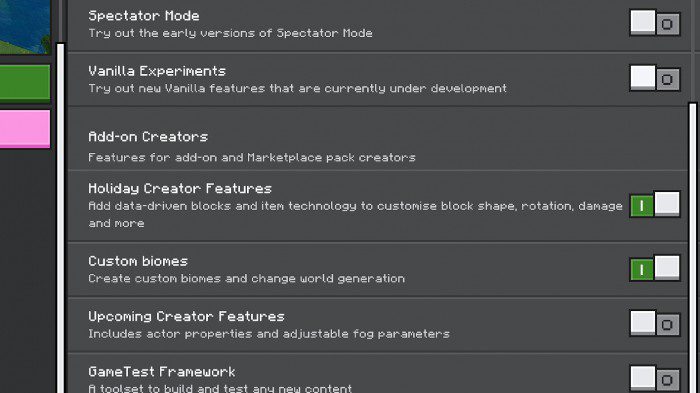This screenshot has height=393, width=700.
Task: Click the pink button in left sidebar
Action: pyautogui.click(x=25, y=129)
